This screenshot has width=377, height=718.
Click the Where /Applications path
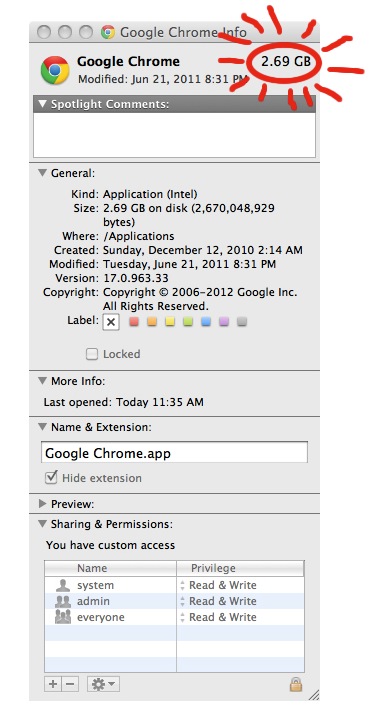(x=138, y=236)
